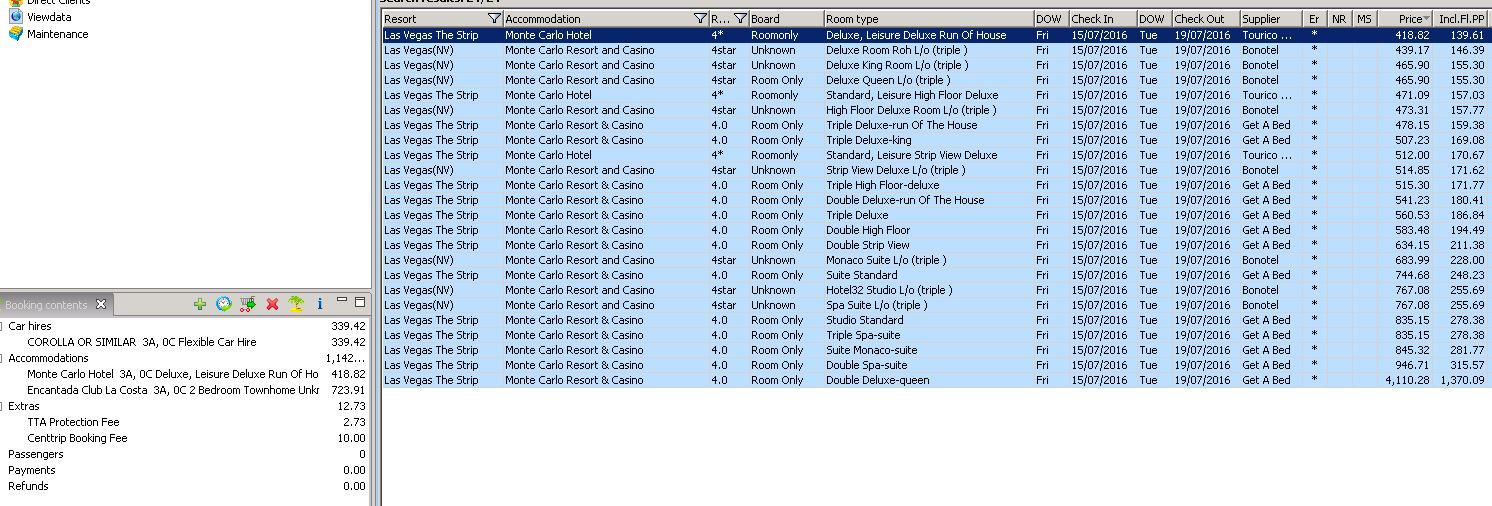Click the shopping cart icon in Booking contents toolbar

[248, 304]
